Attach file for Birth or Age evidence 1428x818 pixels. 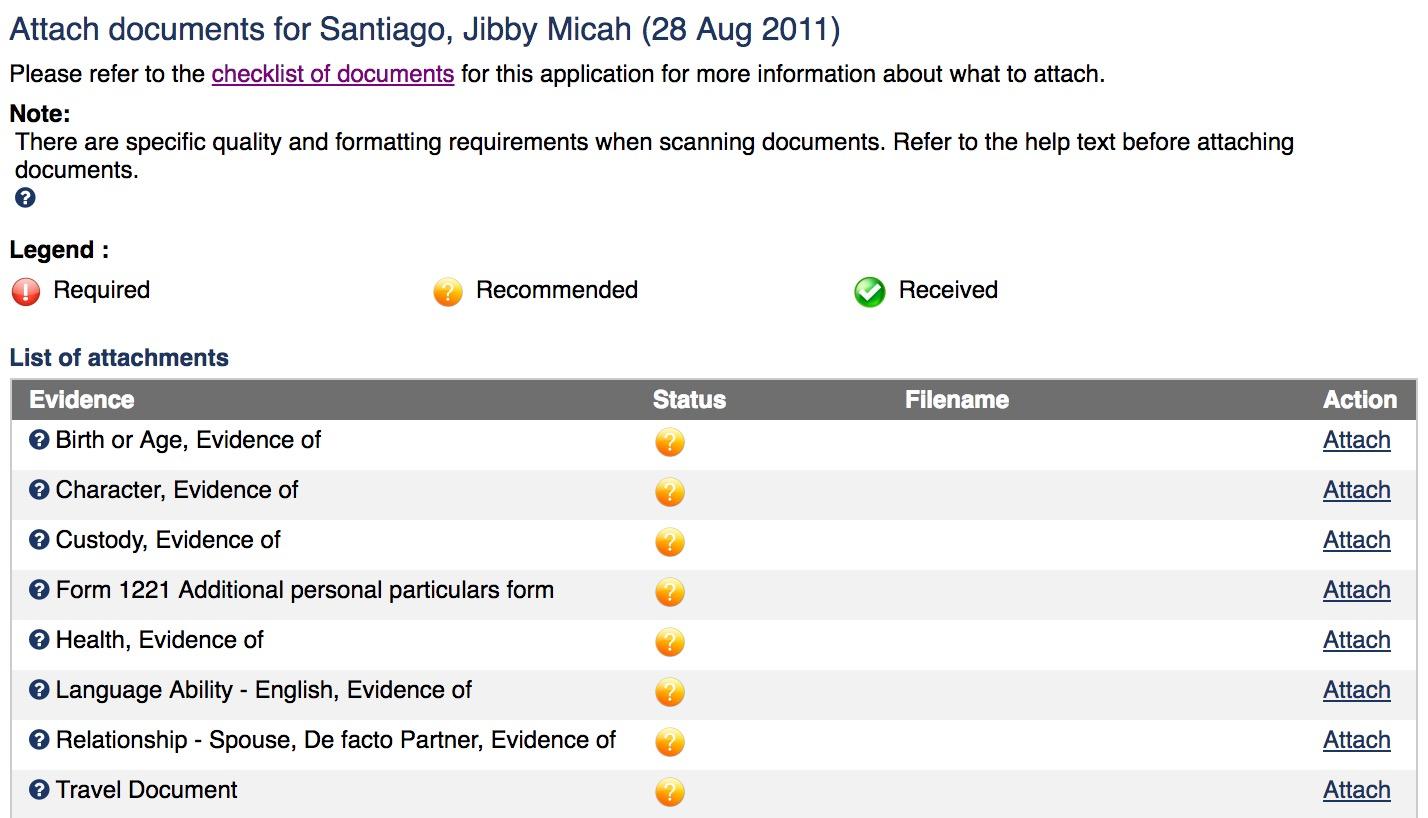1356,440
